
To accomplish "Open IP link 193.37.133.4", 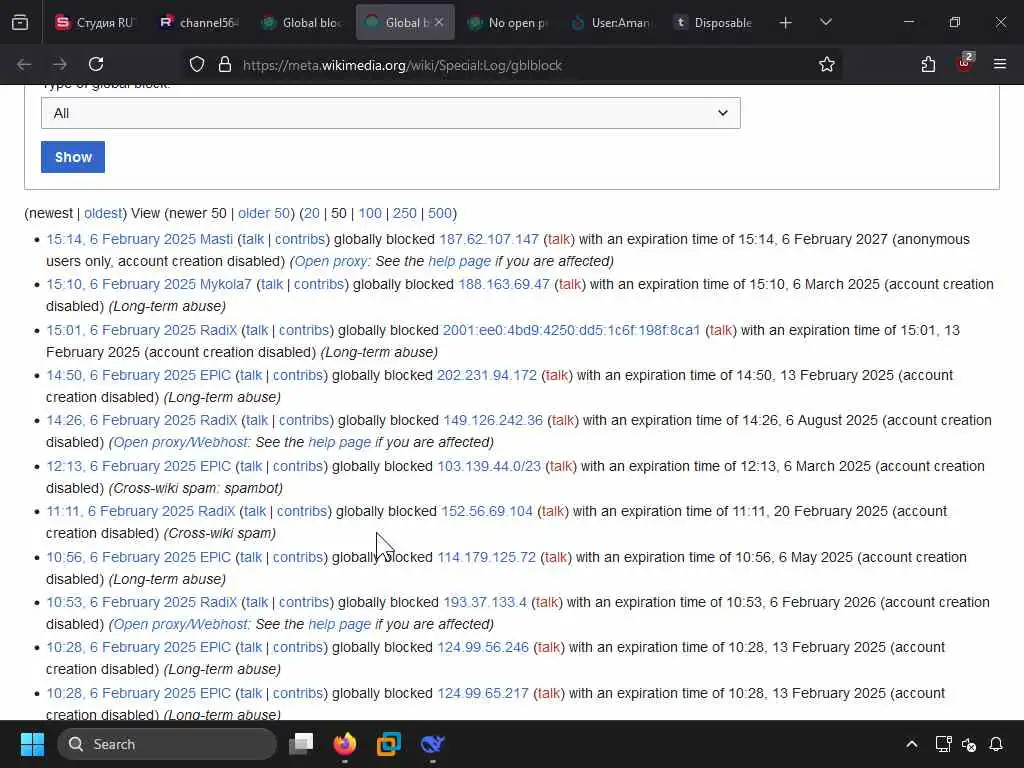I will tap(485, 602).
